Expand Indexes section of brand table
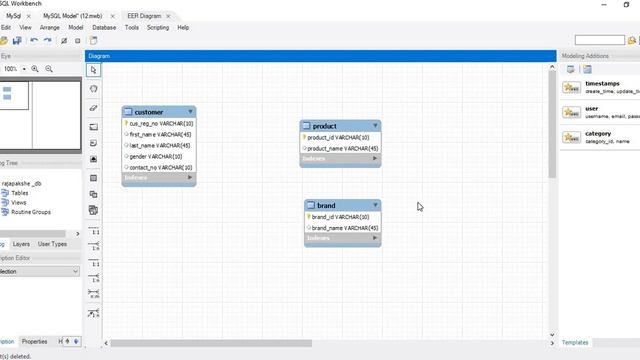 click(x=375, y=238)
